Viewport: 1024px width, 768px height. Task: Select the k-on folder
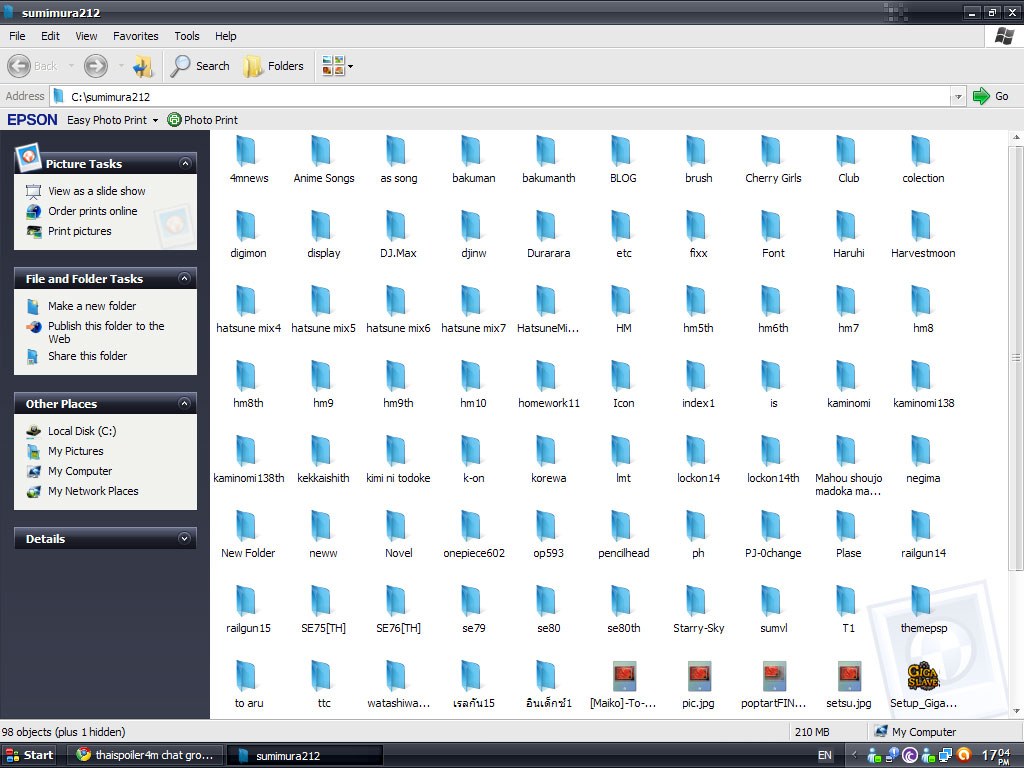[473, 461]
